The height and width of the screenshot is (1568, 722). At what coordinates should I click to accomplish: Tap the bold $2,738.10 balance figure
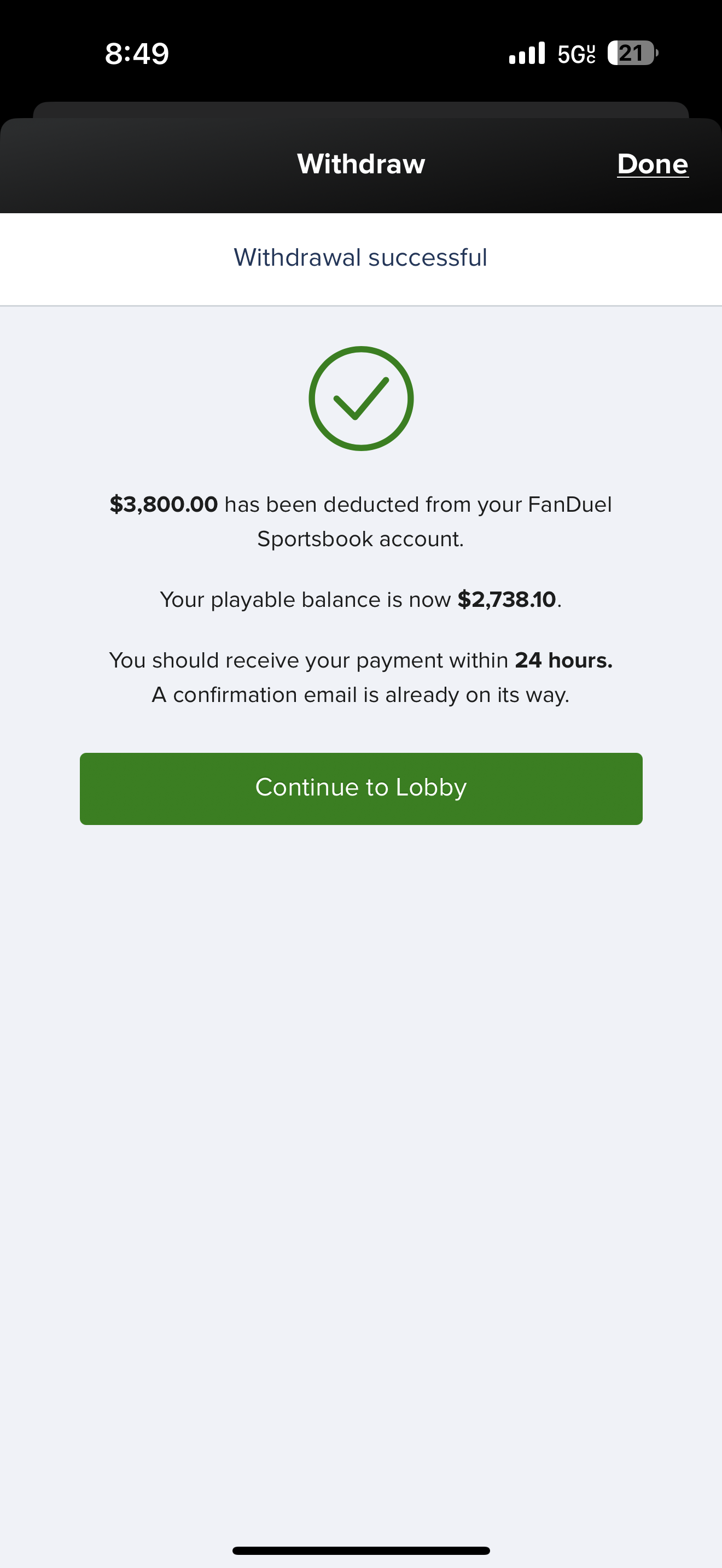click(x=506, y=600)
